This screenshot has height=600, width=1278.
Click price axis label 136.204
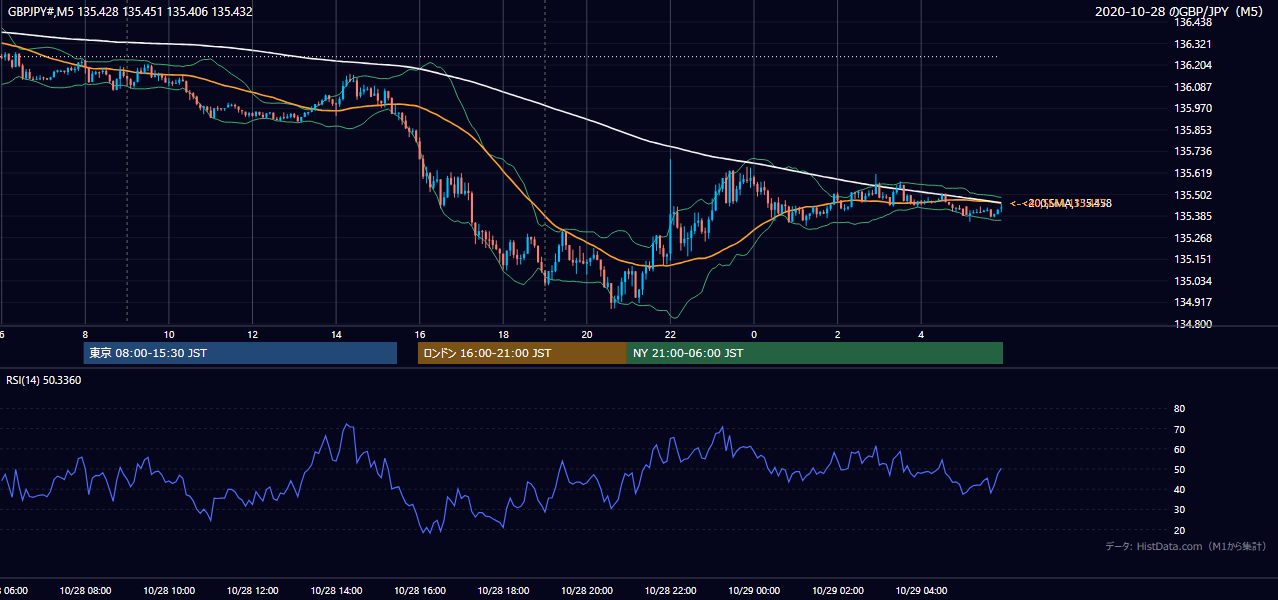[1192, 65]
